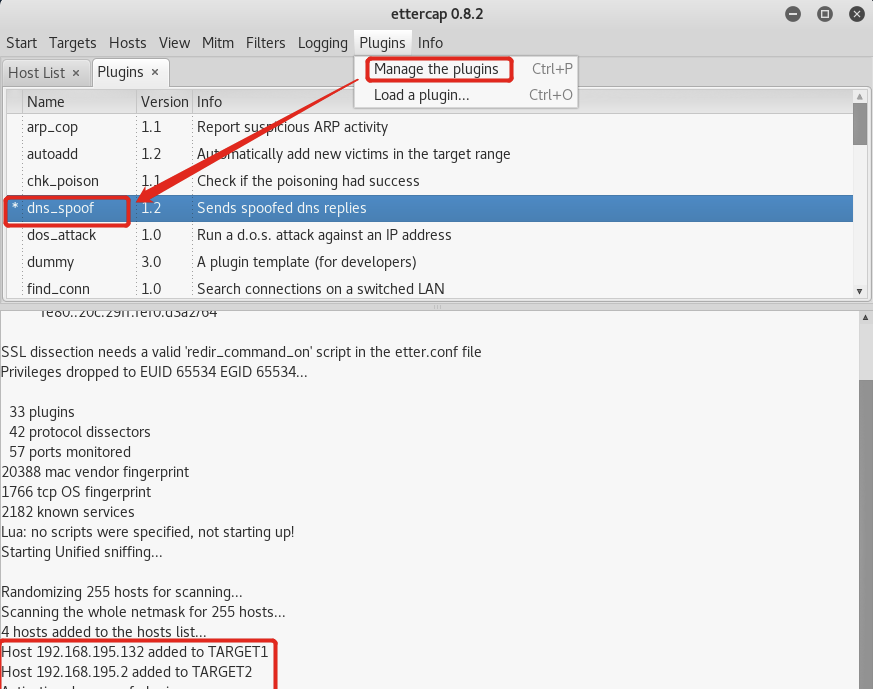Select the arp_cop plugin row
The image size is (873, 689).
tap(429, 127)
